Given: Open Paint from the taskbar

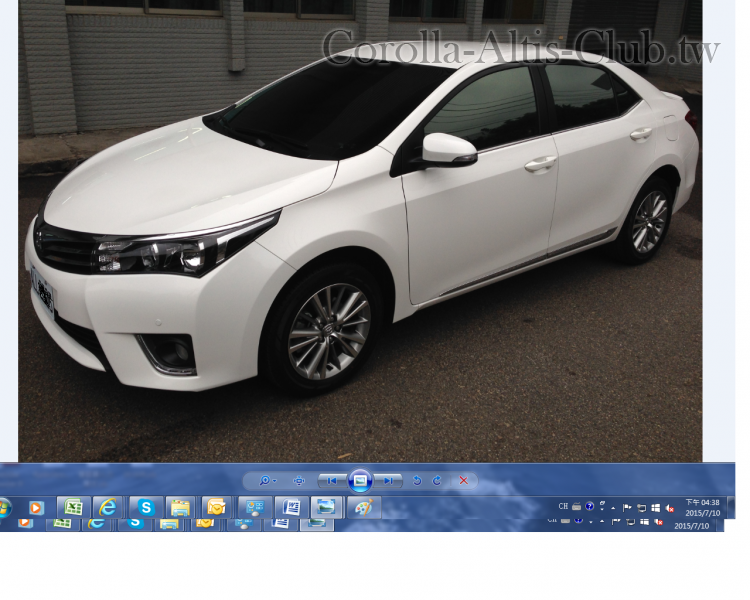Looking at the screenshot, I should pos(364,508).
